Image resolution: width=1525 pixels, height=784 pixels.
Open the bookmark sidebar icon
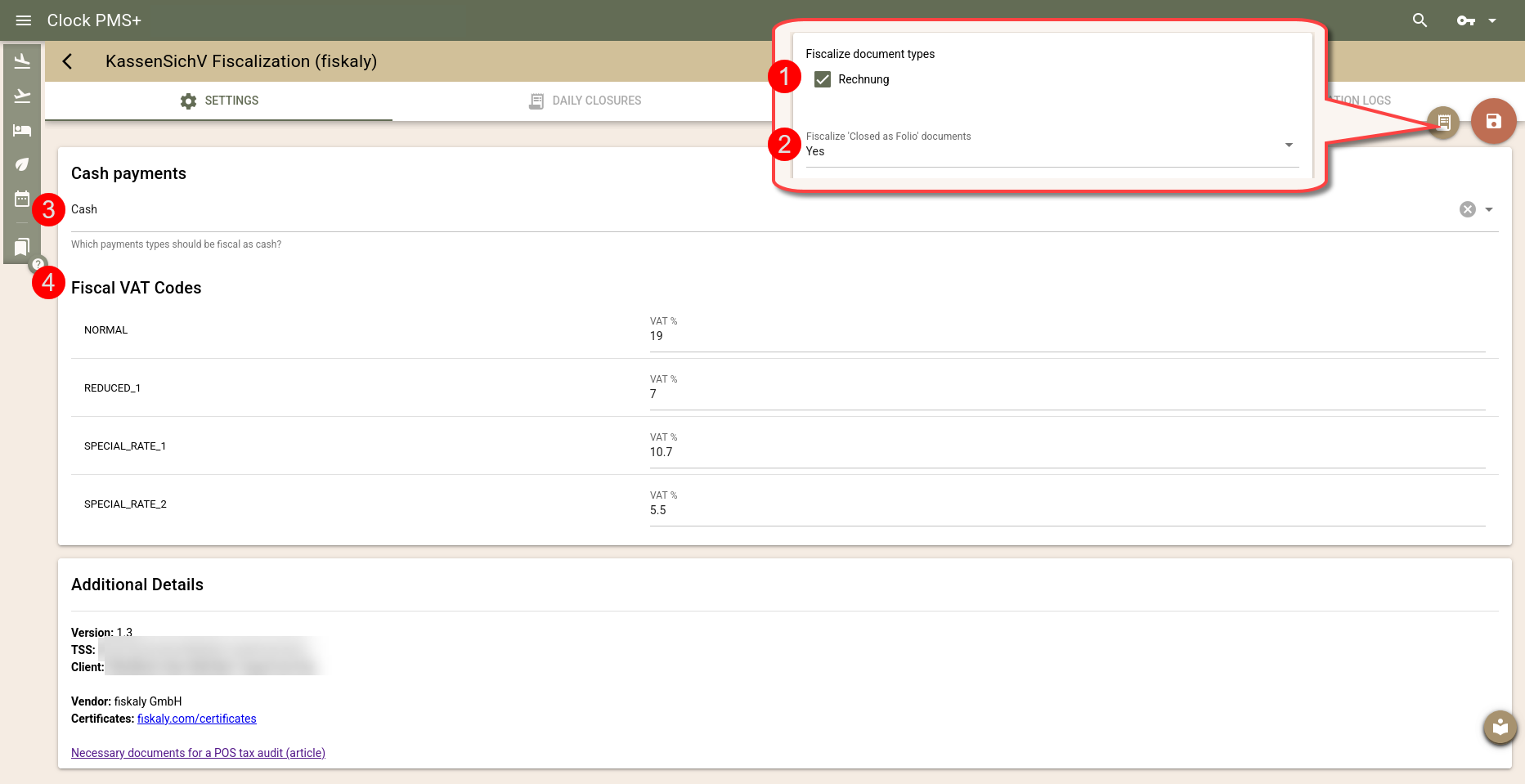click(x=22, y=247)
